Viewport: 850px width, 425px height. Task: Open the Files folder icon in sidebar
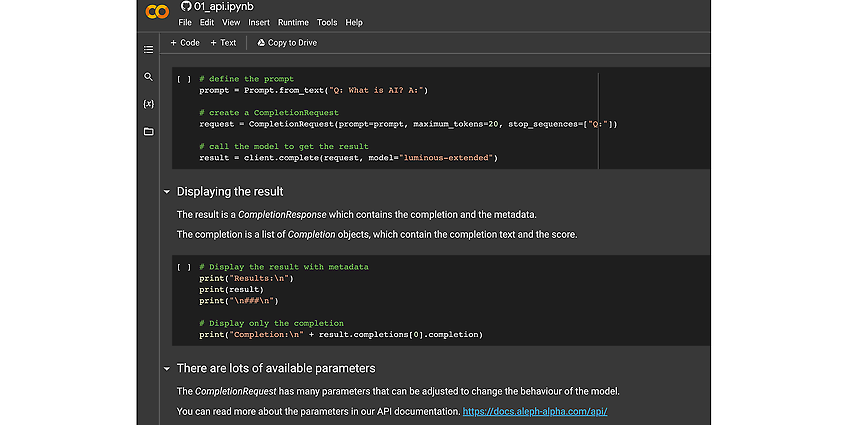pos(149,132)
